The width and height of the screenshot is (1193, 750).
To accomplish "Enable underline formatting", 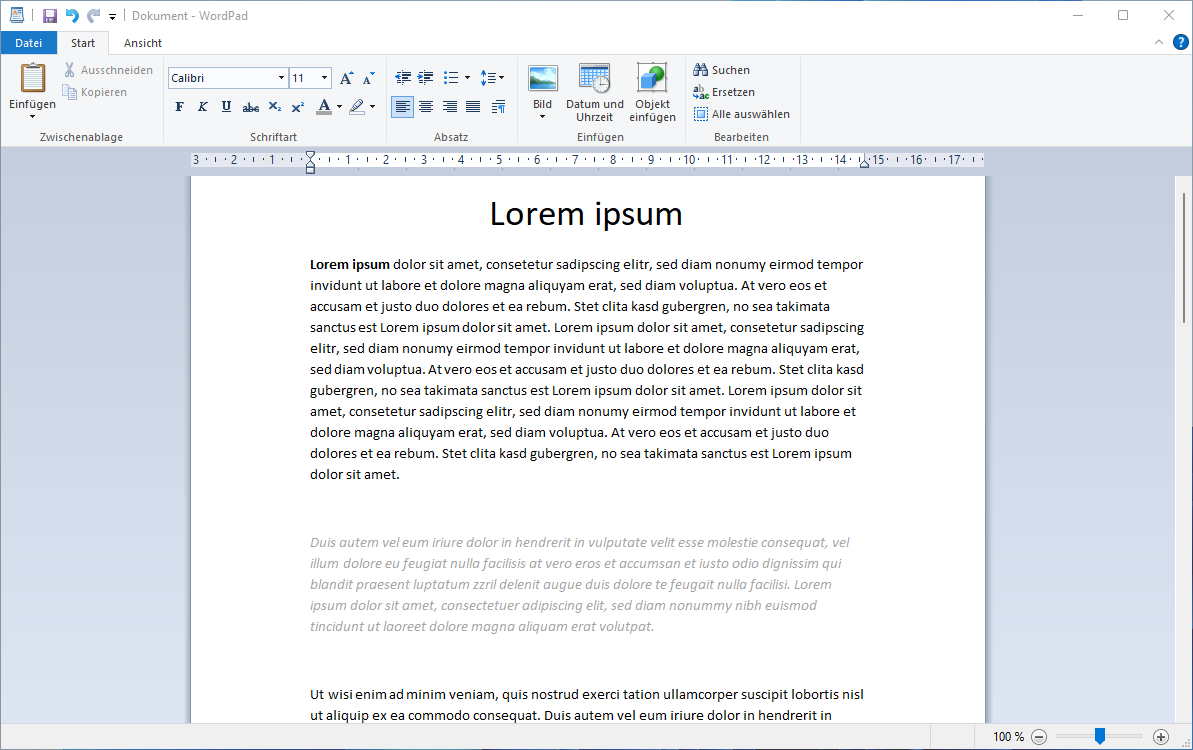I will point(225,107).
